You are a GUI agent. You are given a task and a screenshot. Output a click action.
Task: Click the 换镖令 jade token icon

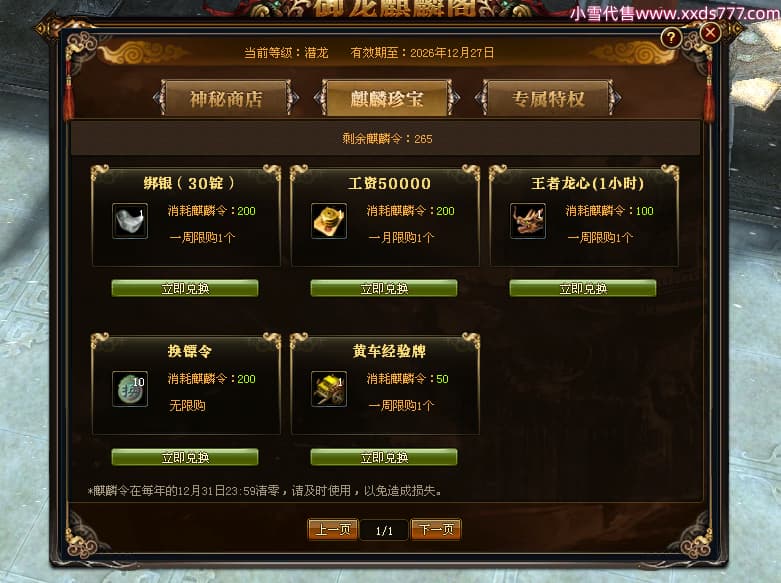(130, 389)
